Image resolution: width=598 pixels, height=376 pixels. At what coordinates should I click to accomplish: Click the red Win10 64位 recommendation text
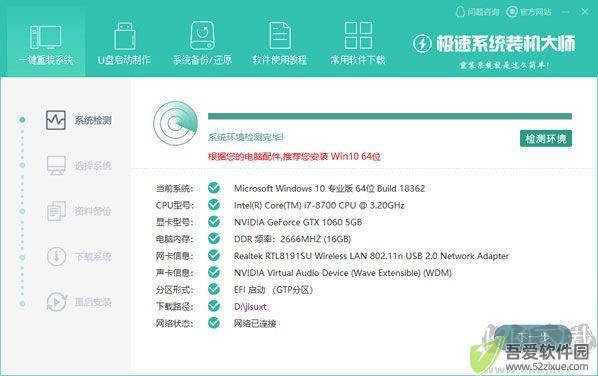click(294, 156)
